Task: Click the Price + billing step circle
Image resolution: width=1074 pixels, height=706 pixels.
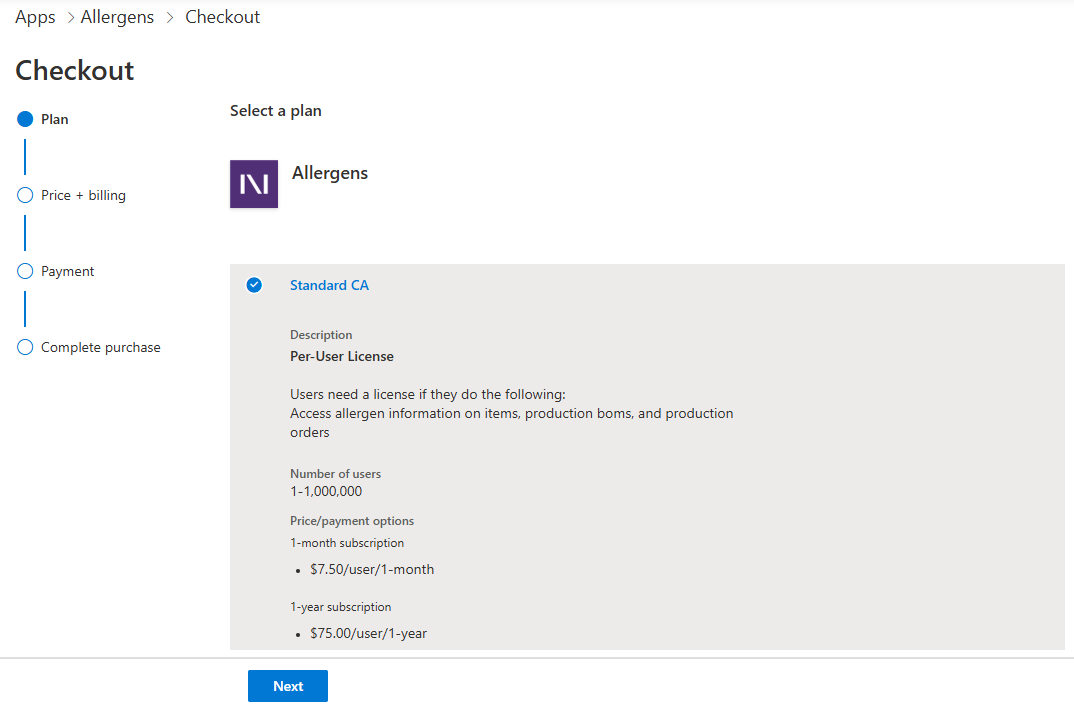Action: click(26, 195)
